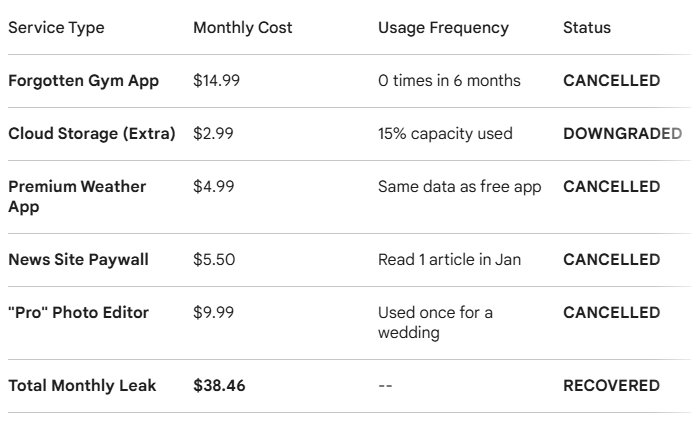Screen dimensions: 691x428
Task: Select the Usage Frequency column header
Action: 443,28
